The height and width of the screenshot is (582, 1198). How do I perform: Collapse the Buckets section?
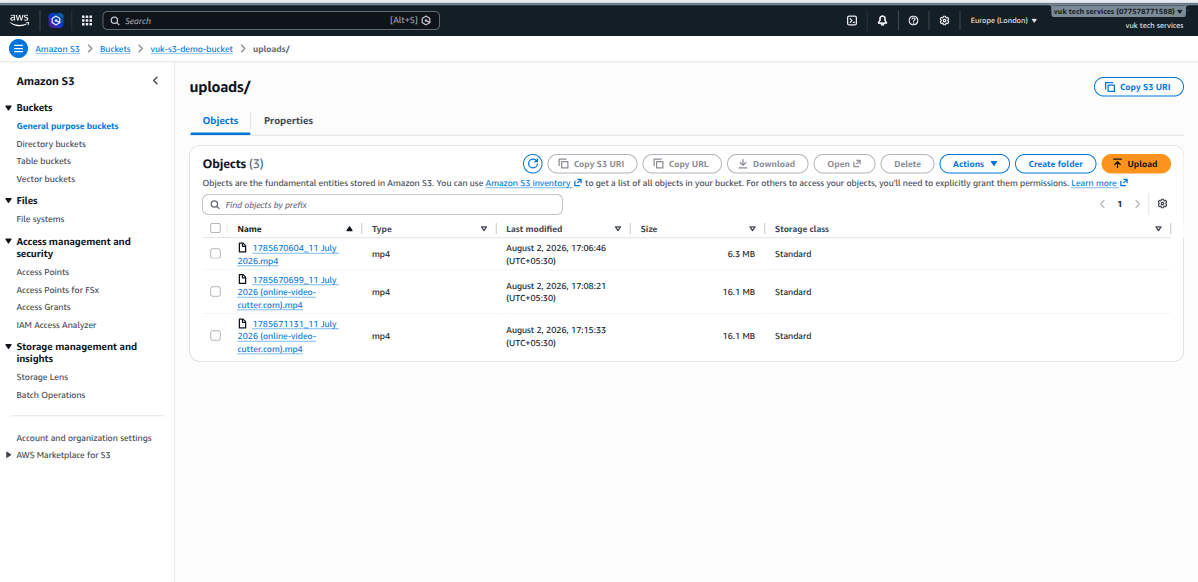pyautogui.click(x=8, y=108)
